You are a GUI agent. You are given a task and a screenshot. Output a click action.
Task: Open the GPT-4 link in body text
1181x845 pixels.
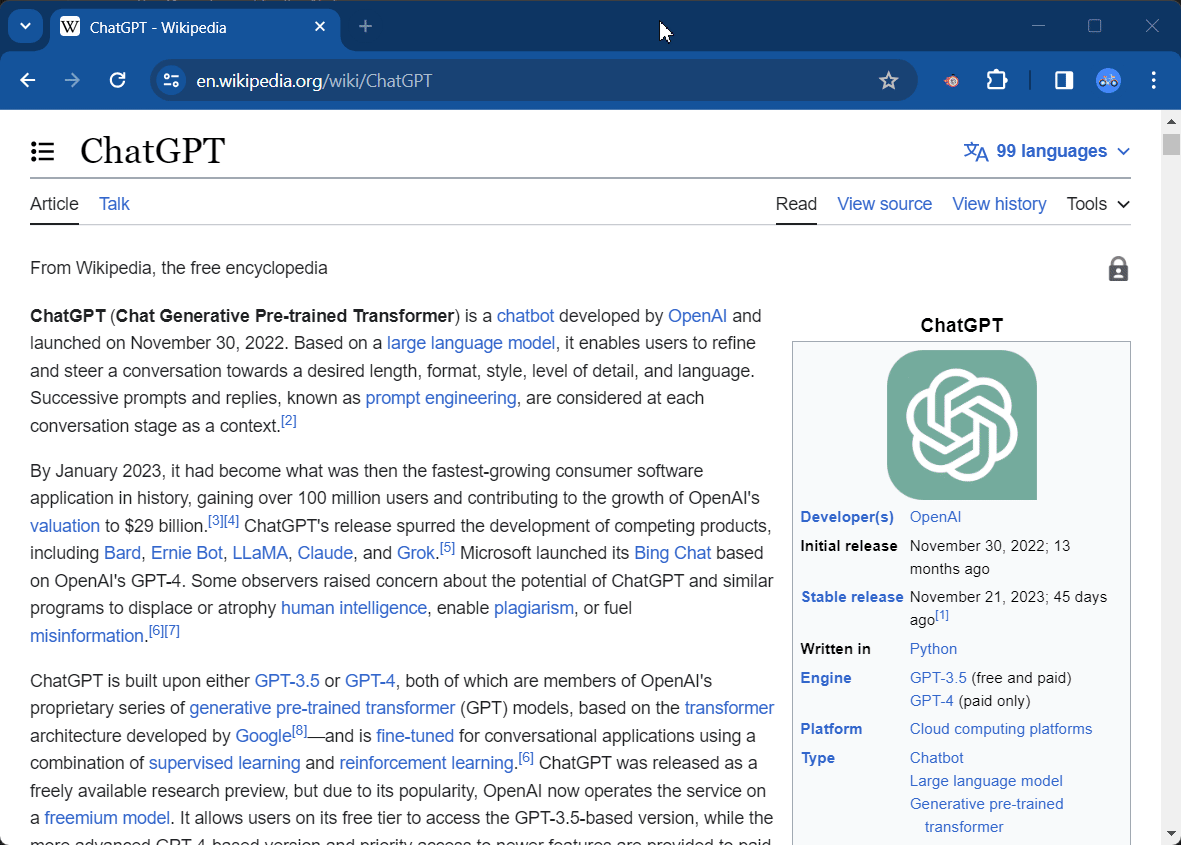370,681
